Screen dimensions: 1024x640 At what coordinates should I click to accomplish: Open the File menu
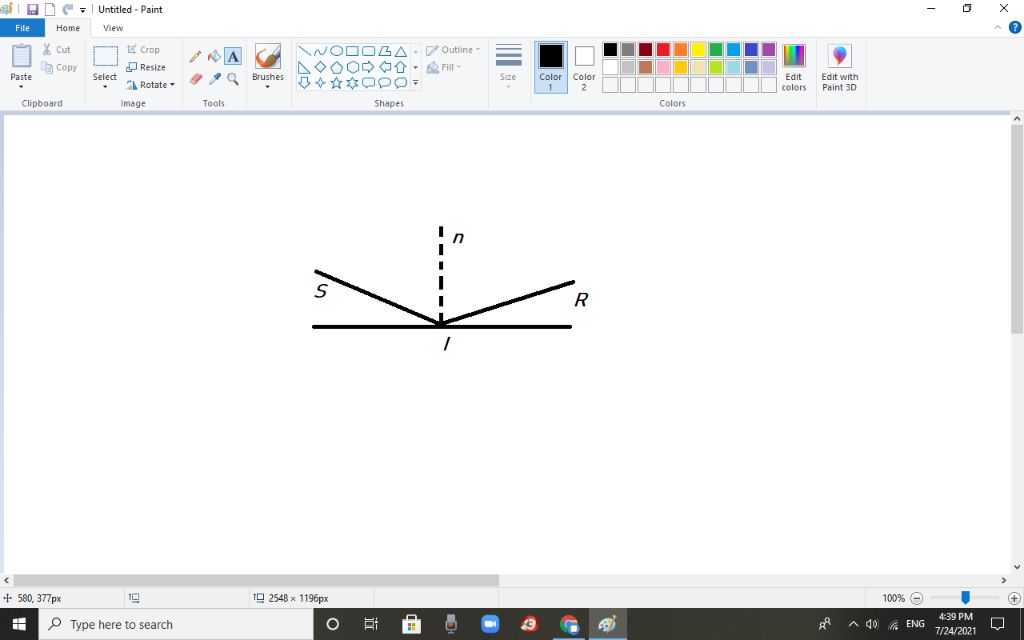pyautogui.click(x=22, y=28)
